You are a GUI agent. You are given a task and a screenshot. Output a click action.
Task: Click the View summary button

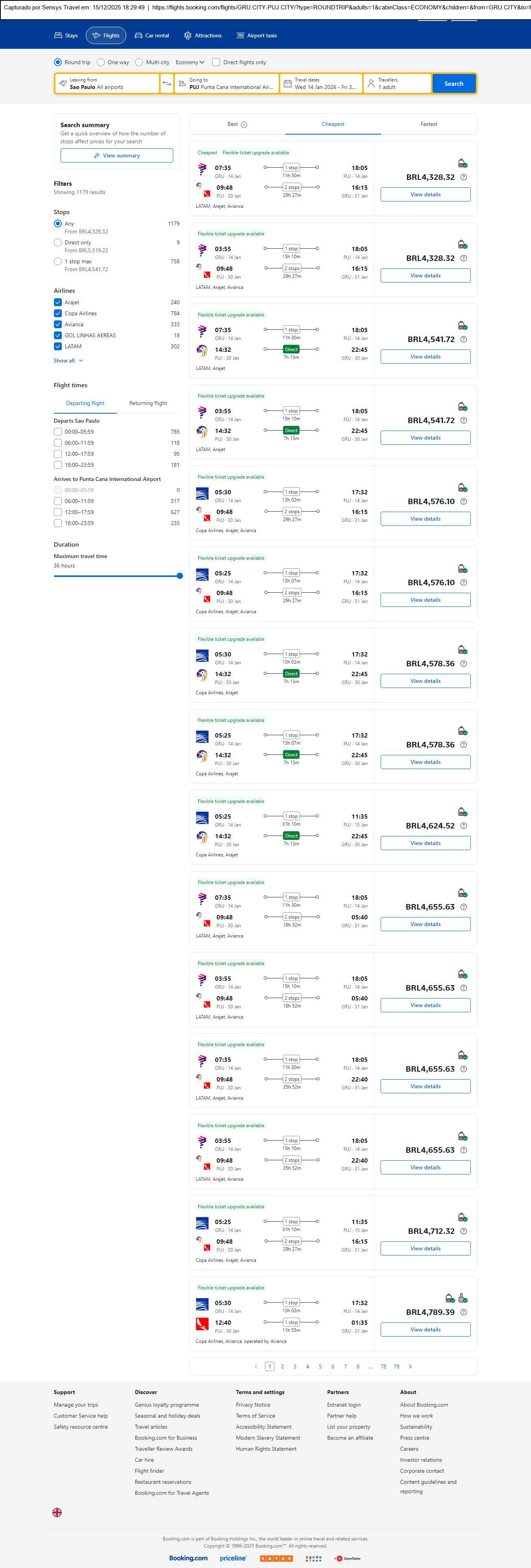(116, 156)
